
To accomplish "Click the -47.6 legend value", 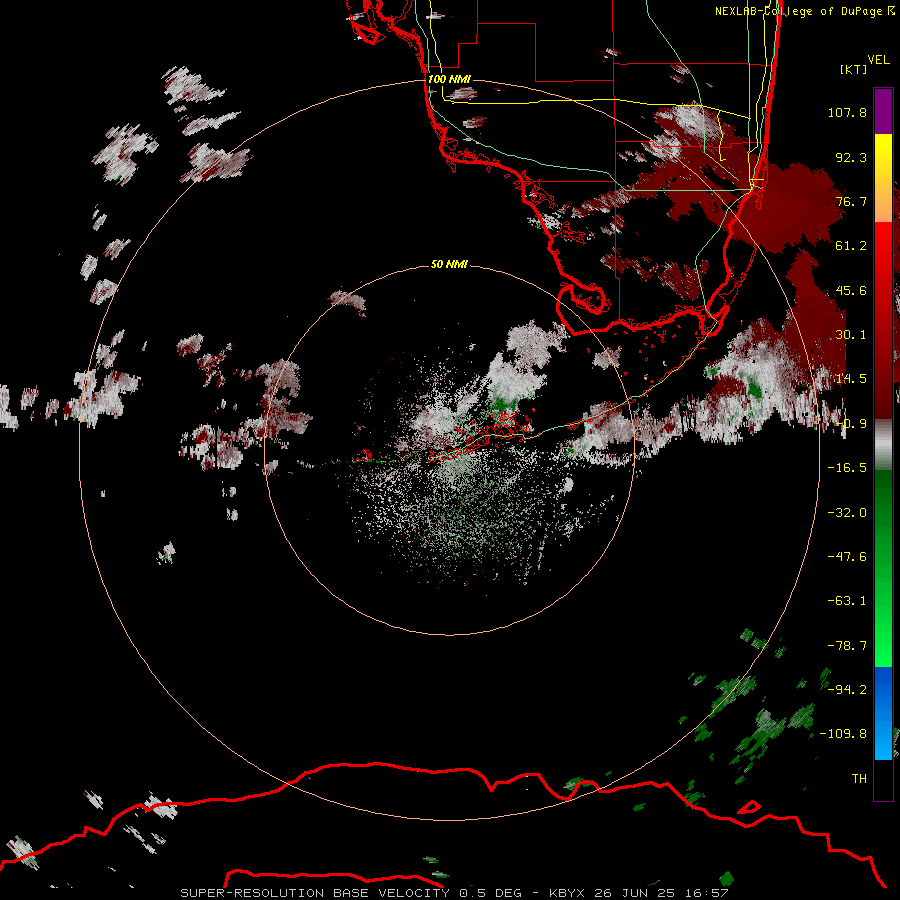I will (x=847, y=557).
